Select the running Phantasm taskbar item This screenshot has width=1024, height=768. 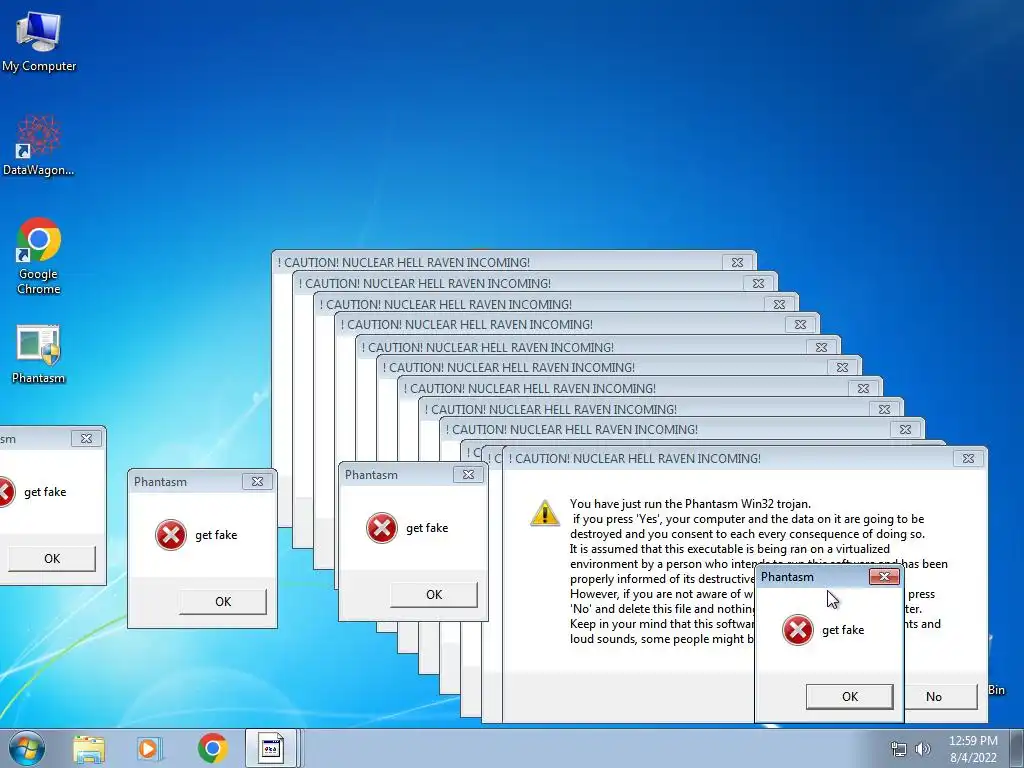point(271,748)
